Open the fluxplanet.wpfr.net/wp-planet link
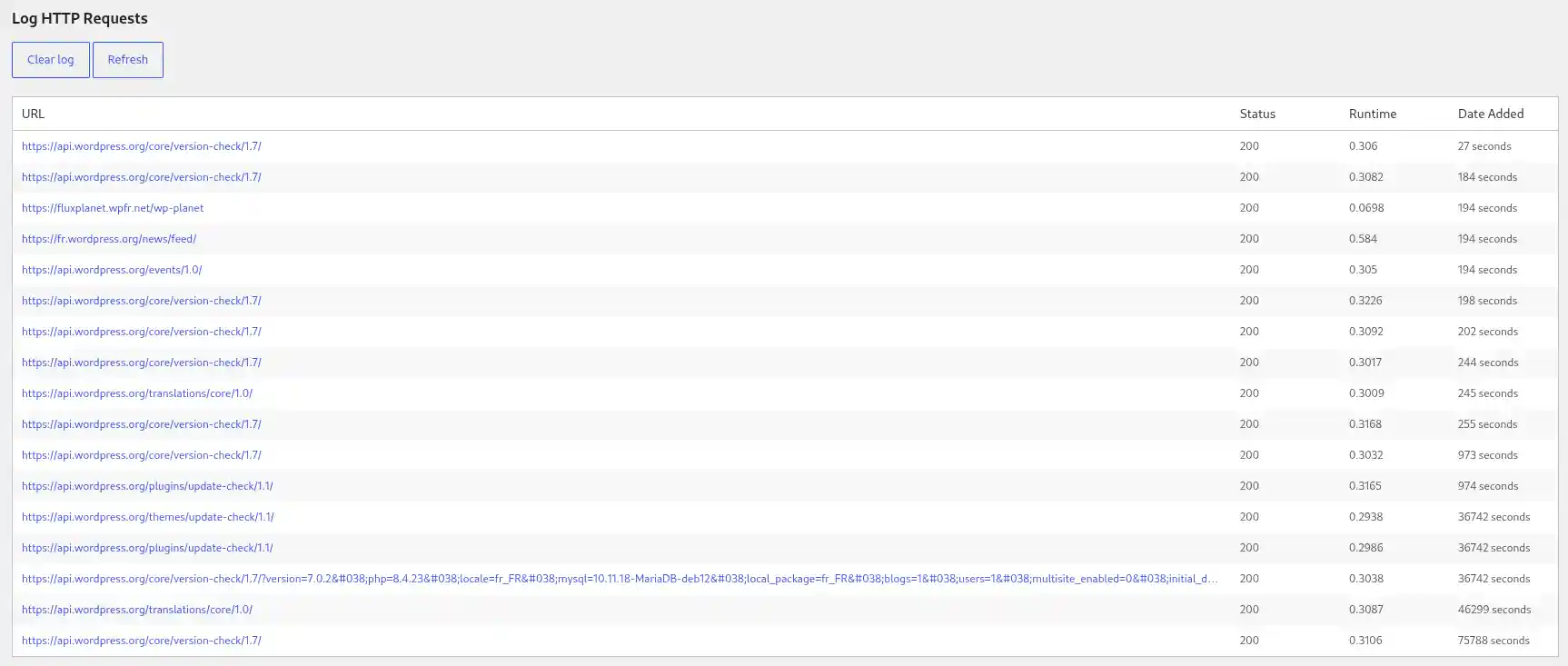Viewport: 1568px width, 666px height. [x=113, y=208]
